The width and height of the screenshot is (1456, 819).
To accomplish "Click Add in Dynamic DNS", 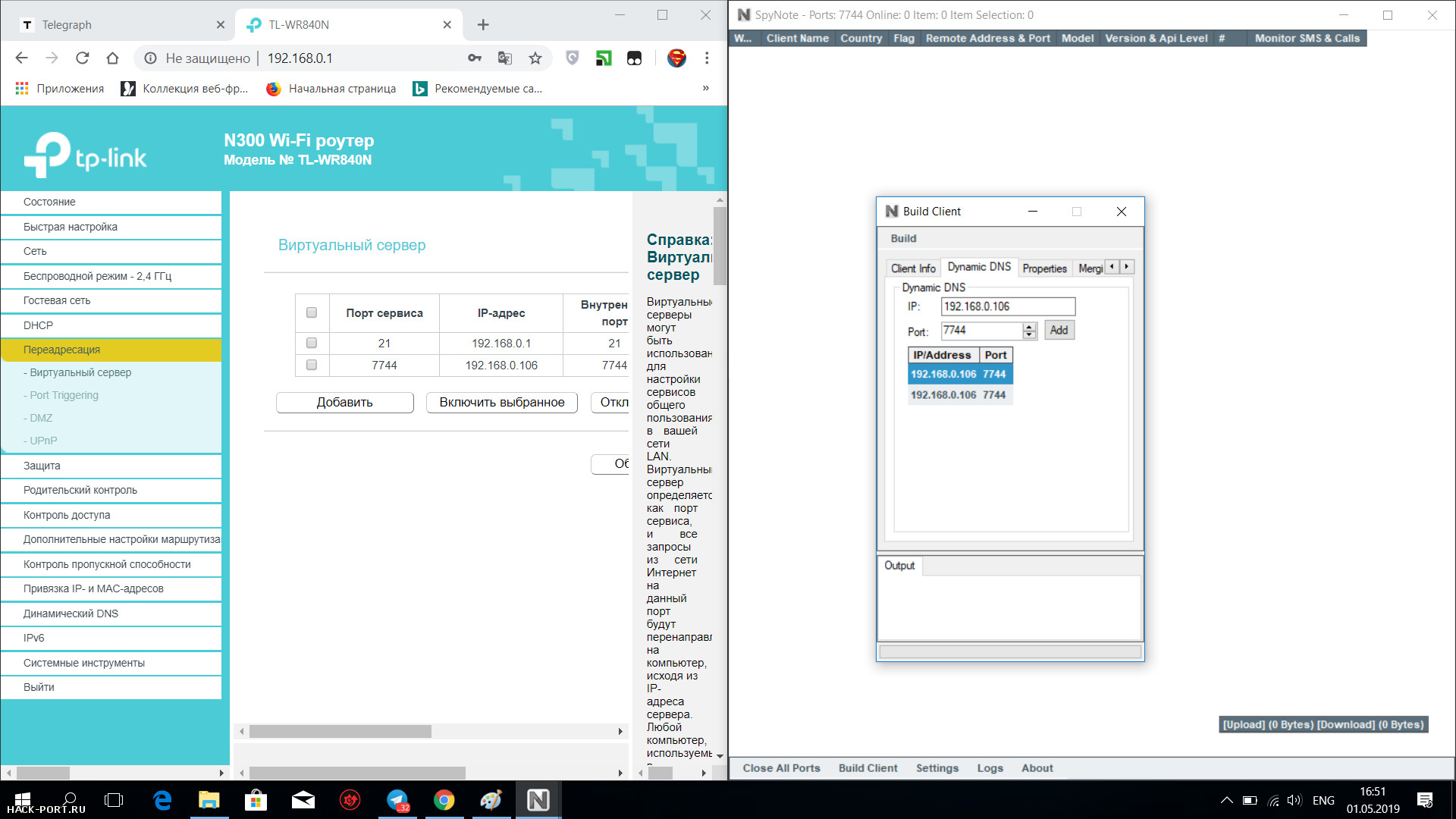I will pyautogui.click(x=1059, y=330).
